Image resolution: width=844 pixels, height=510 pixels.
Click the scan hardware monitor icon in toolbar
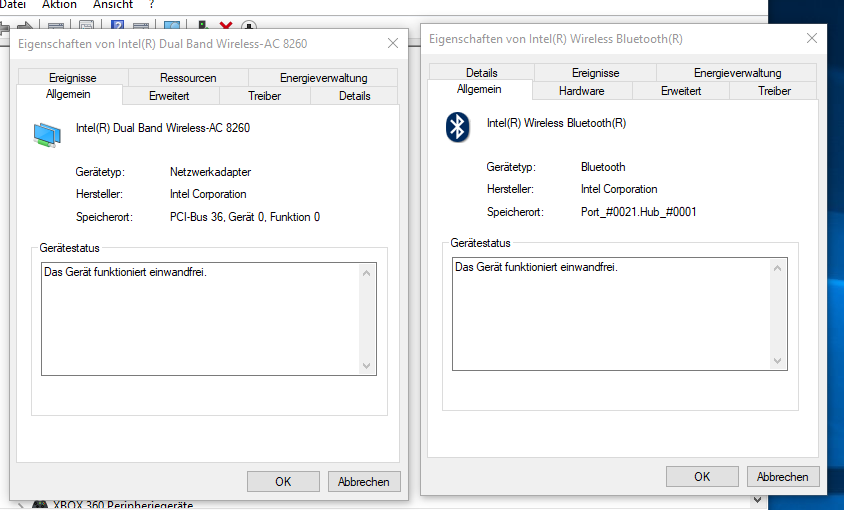tap(172, 25)
